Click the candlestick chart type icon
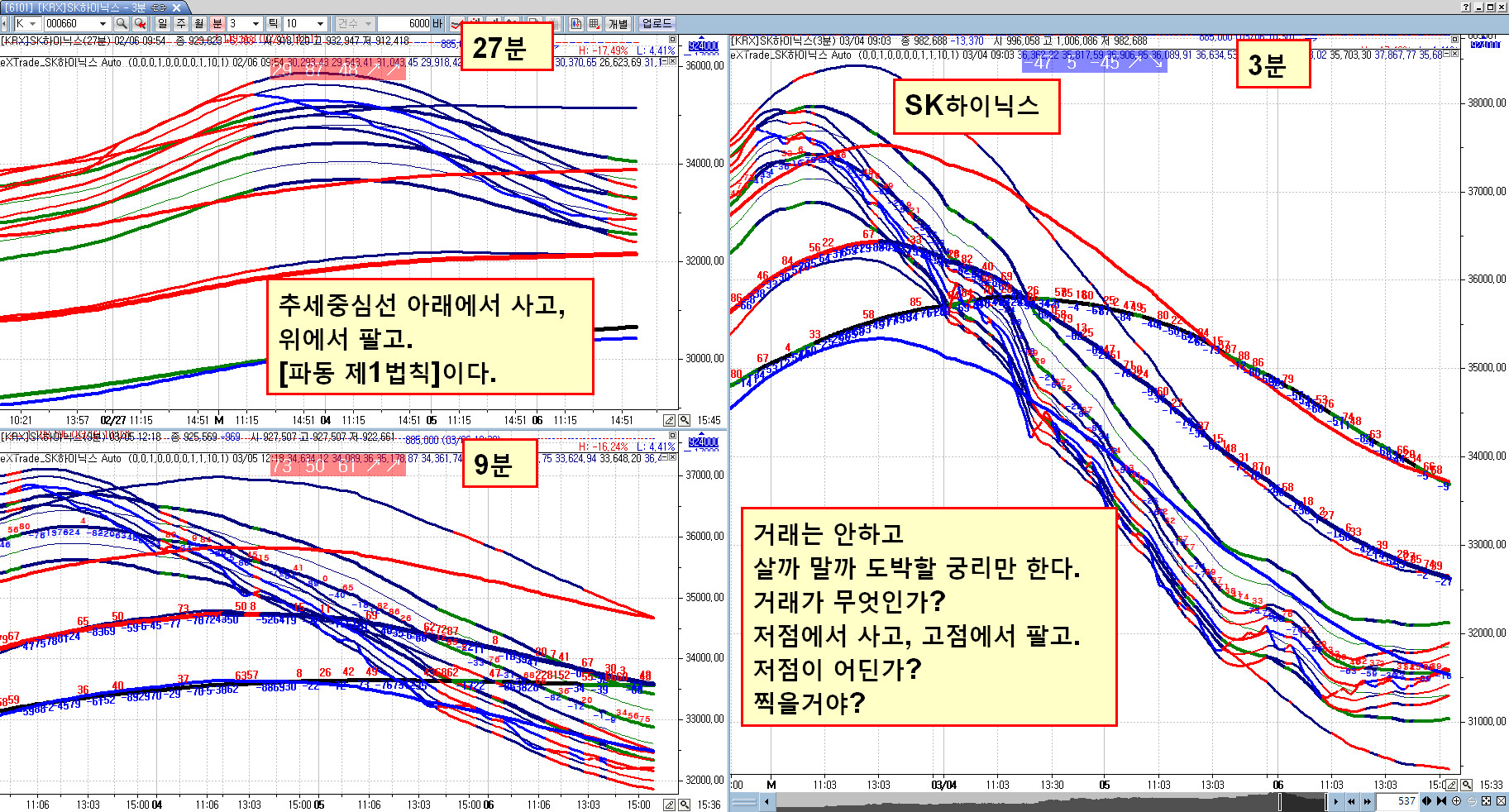 click(x=576, y=23)
